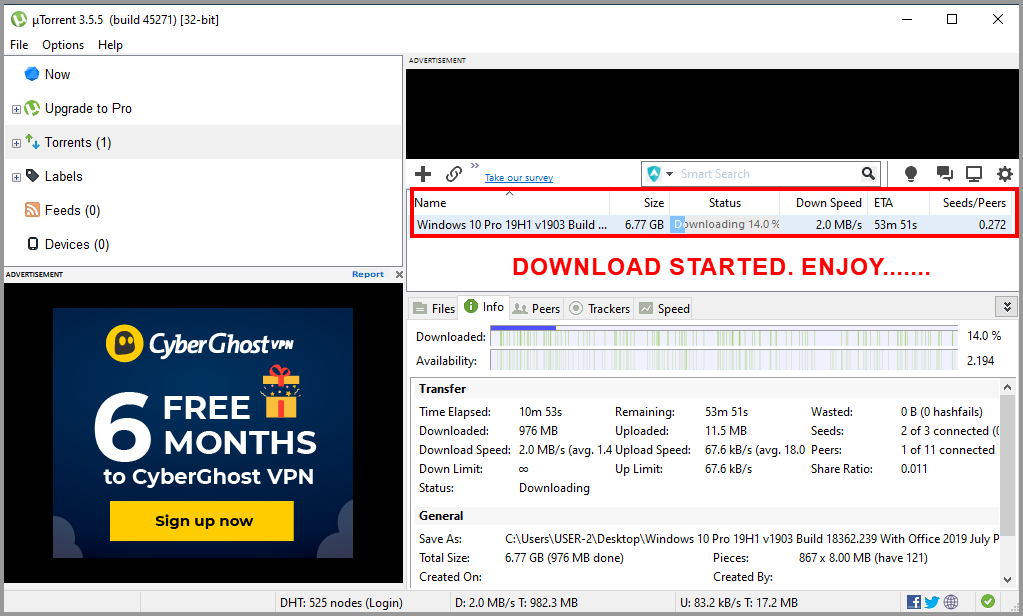Sort torrents by the Name column header

click(x=510, y=203)
